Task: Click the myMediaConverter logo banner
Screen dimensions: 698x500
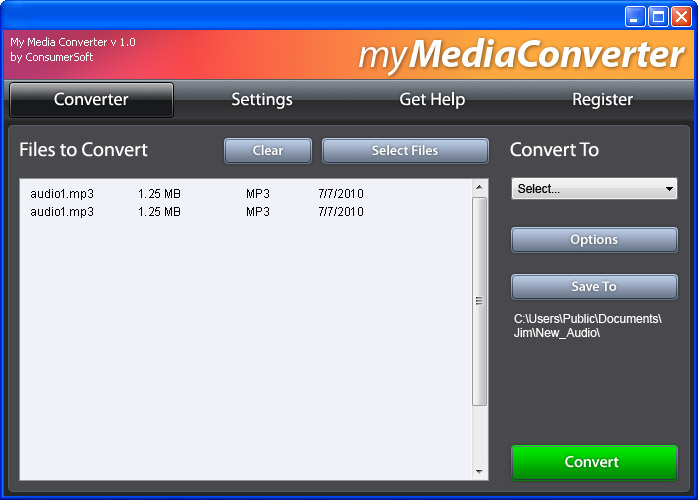Action: tap(521, 54)
